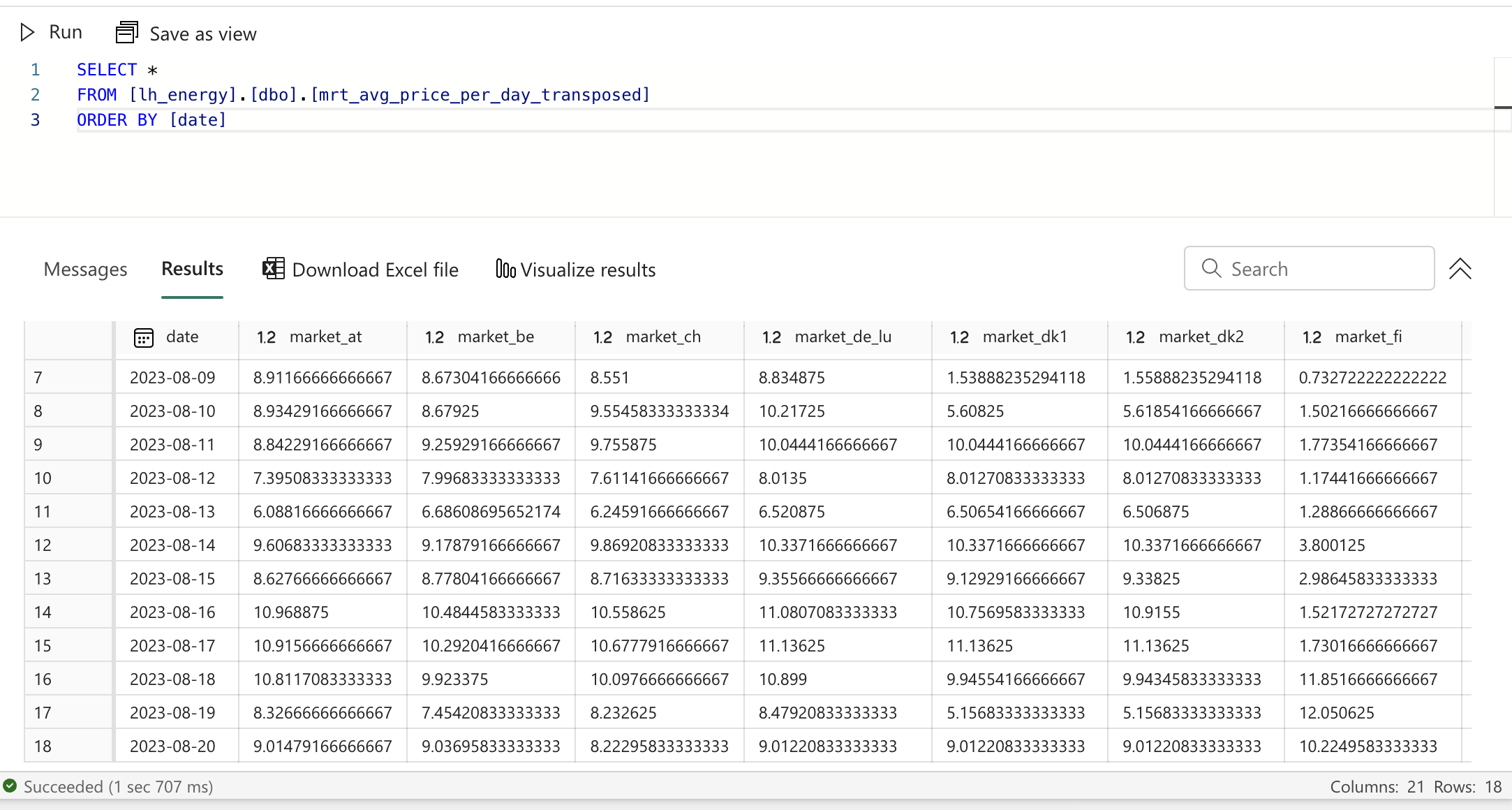Click the Save as view icon
The height and width of the screenshot is (810, 1512).
coord(126,31)
